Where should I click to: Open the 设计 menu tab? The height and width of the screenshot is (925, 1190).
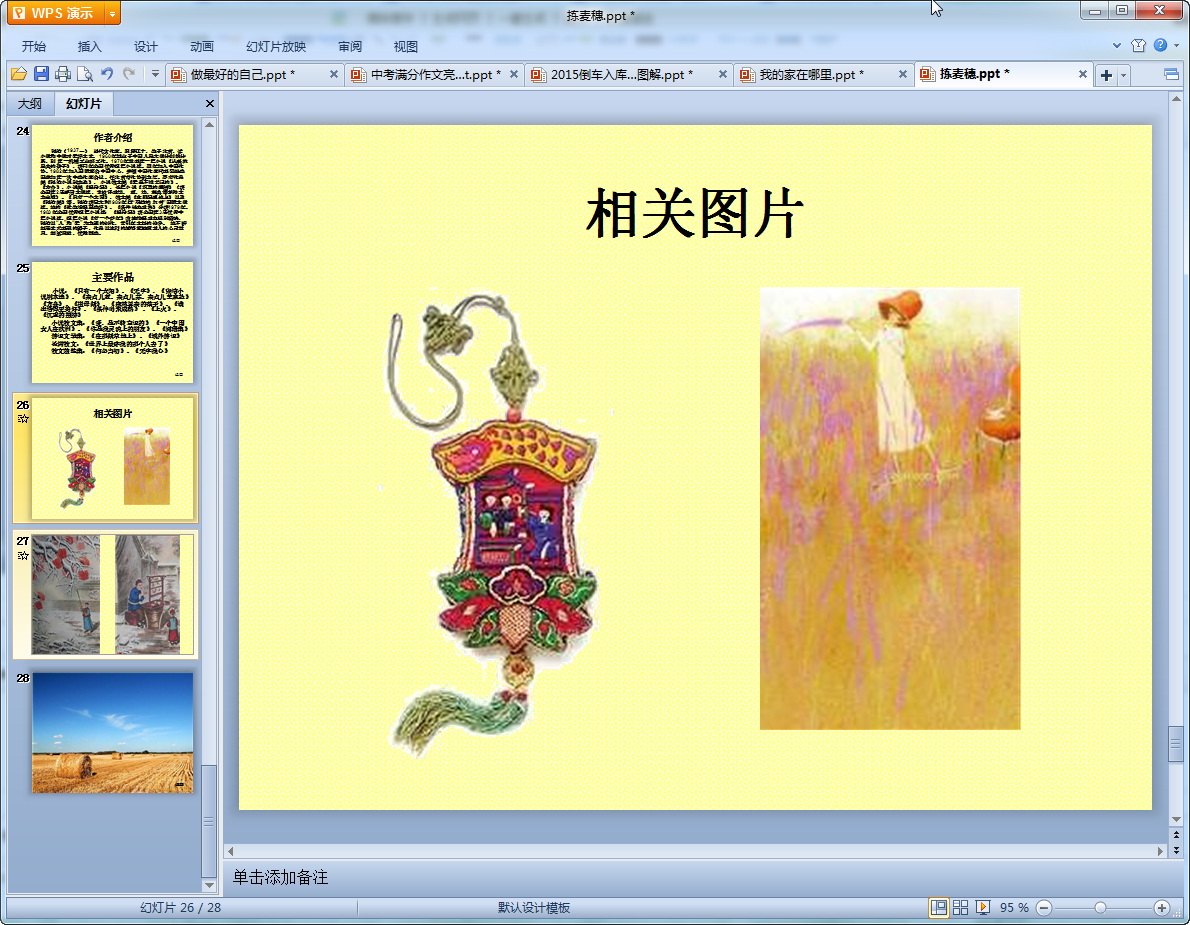(146, 46)
